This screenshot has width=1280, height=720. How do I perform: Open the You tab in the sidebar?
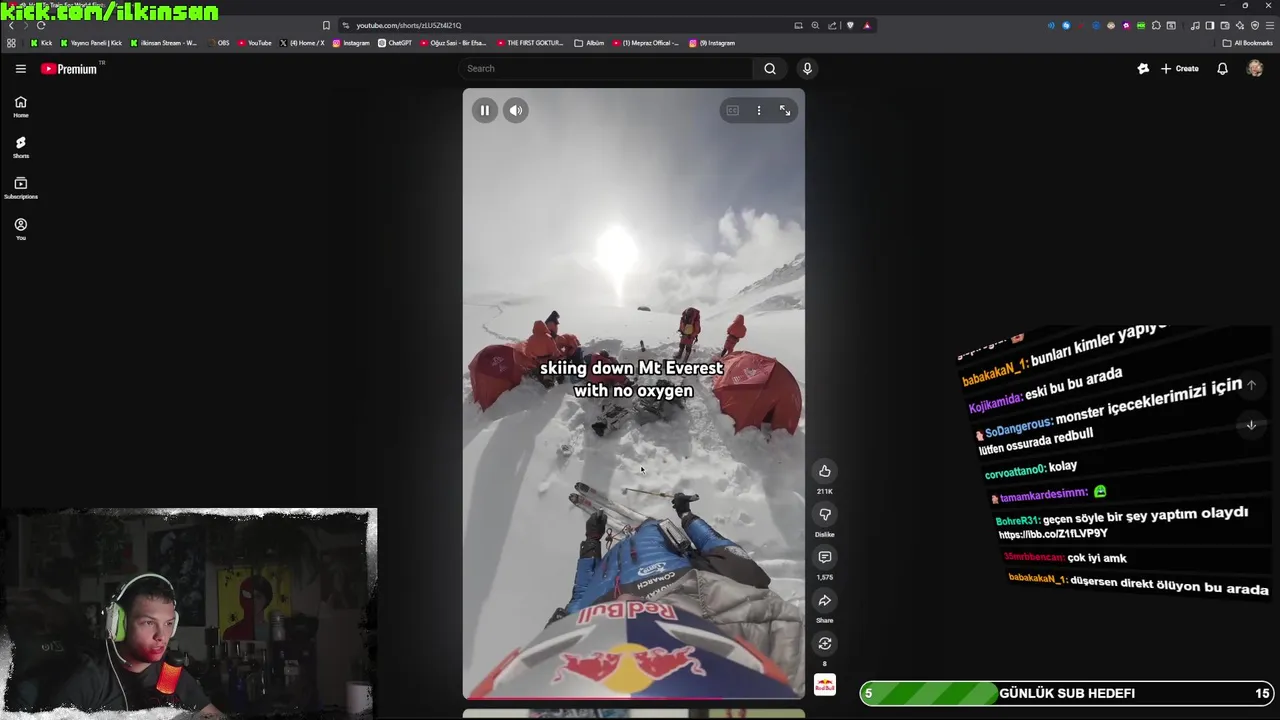click(21, 230)
